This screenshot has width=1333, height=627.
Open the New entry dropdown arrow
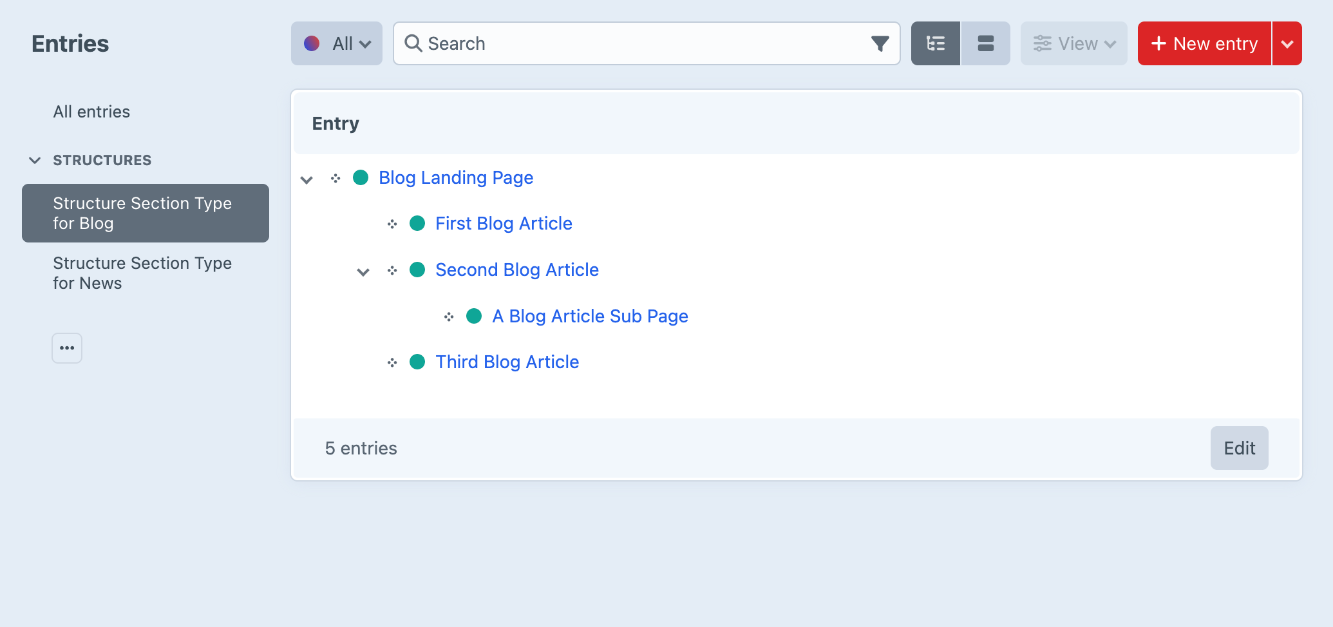[x=1287, y=44]
